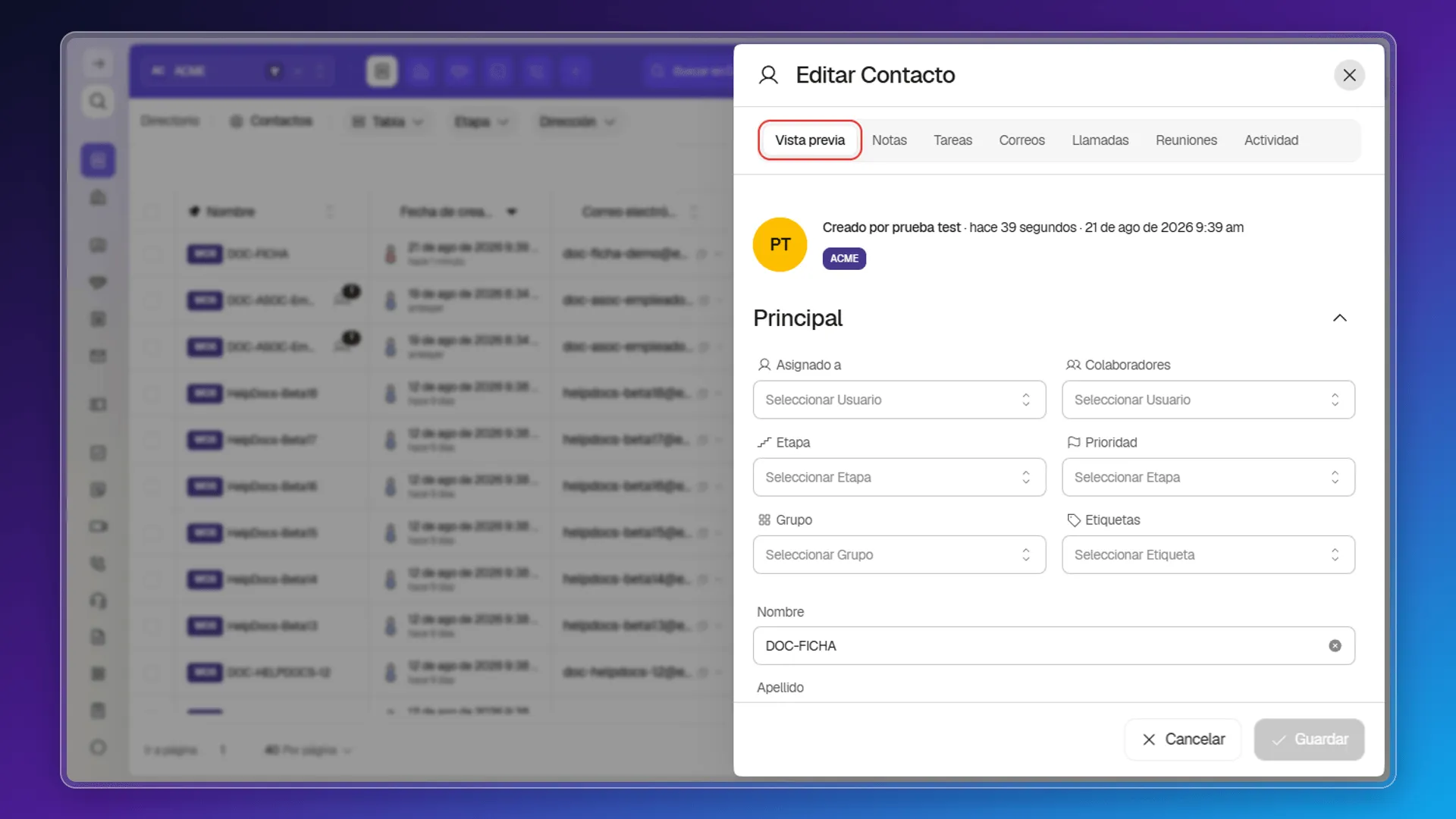Switch to the Notas tab
This screenshot has height=819, width=1456.
889,140
